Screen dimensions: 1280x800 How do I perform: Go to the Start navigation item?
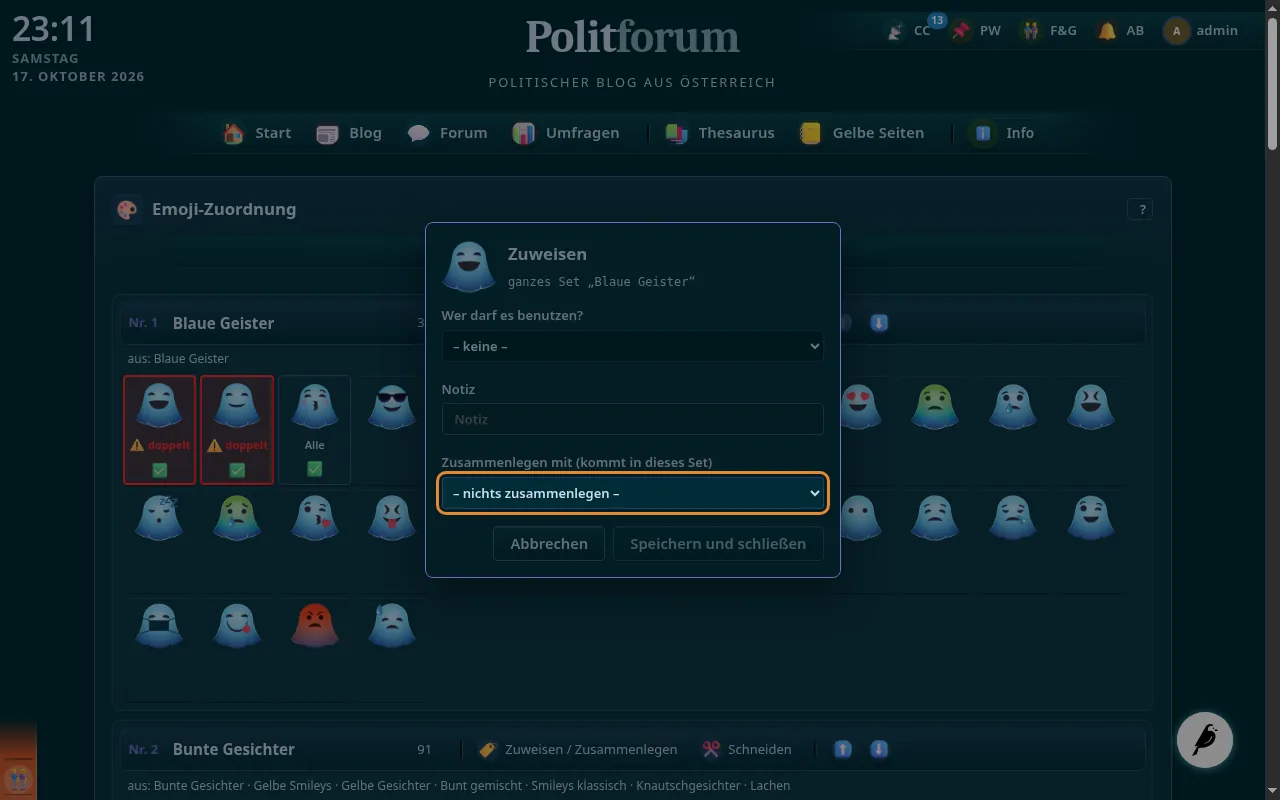point(257,133)
